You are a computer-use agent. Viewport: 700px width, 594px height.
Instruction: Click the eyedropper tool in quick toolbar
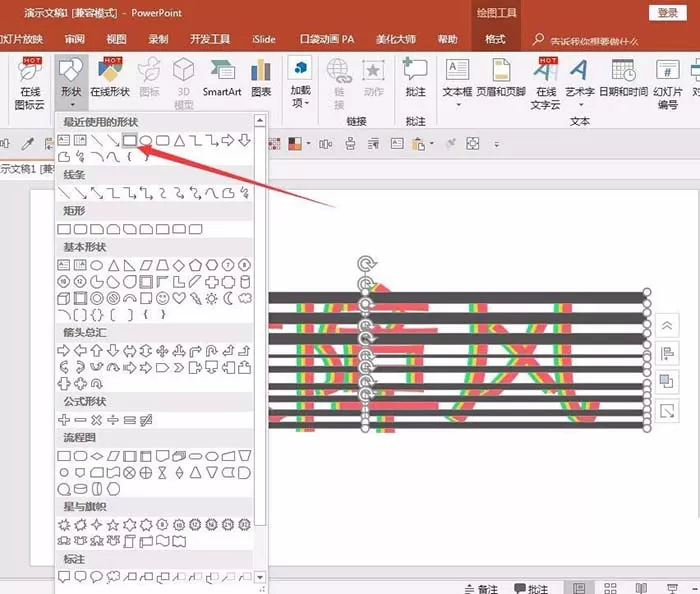click(x=28, y=144)
